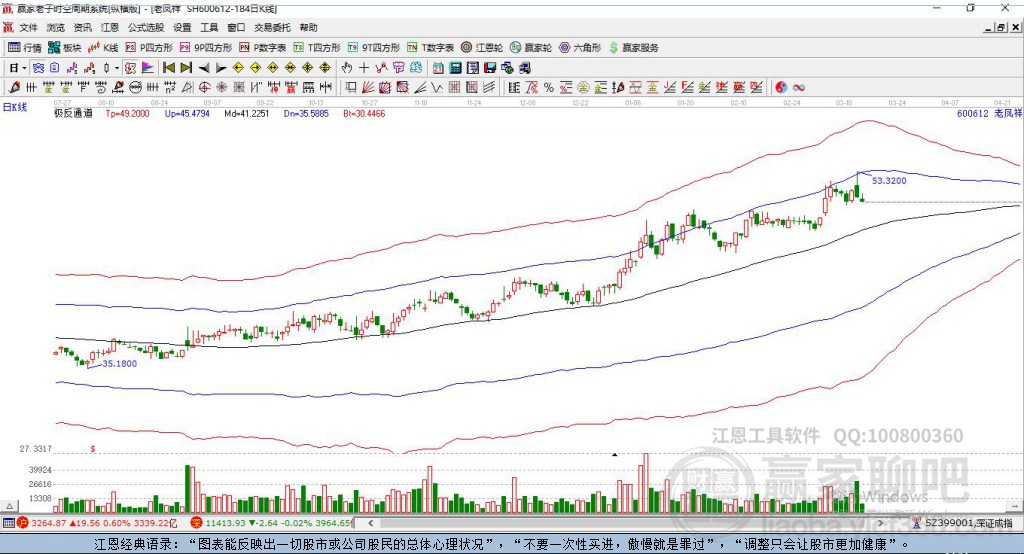The image size is (1024, 554).
Task: Click the 53.3200 high price label
Action: tap(889, 181)
